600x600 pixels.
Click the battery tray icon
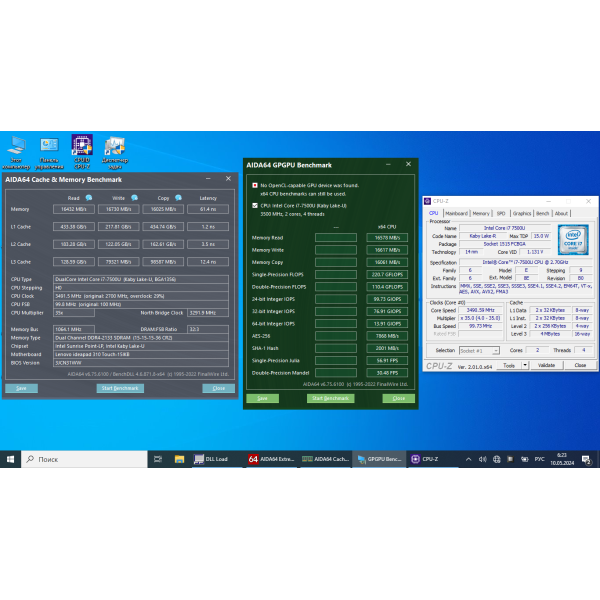(x=525, y=459)
